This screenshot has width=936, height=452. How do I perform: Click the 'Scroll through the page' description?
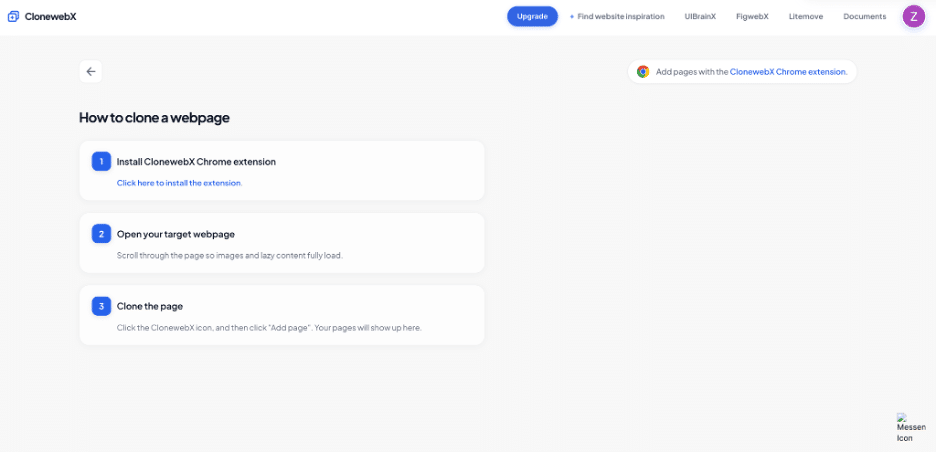(x=230, y=256)
